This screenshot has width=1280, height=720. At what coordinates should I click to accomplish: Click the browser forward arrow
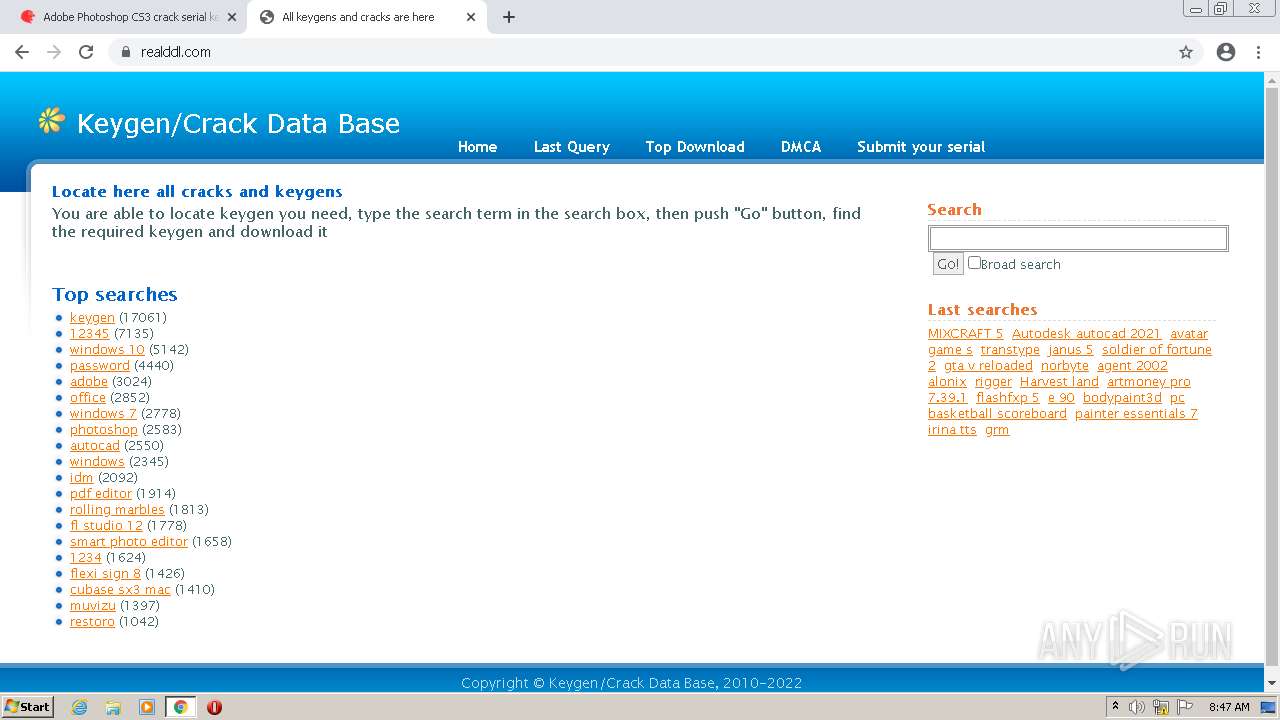point(54,52)
